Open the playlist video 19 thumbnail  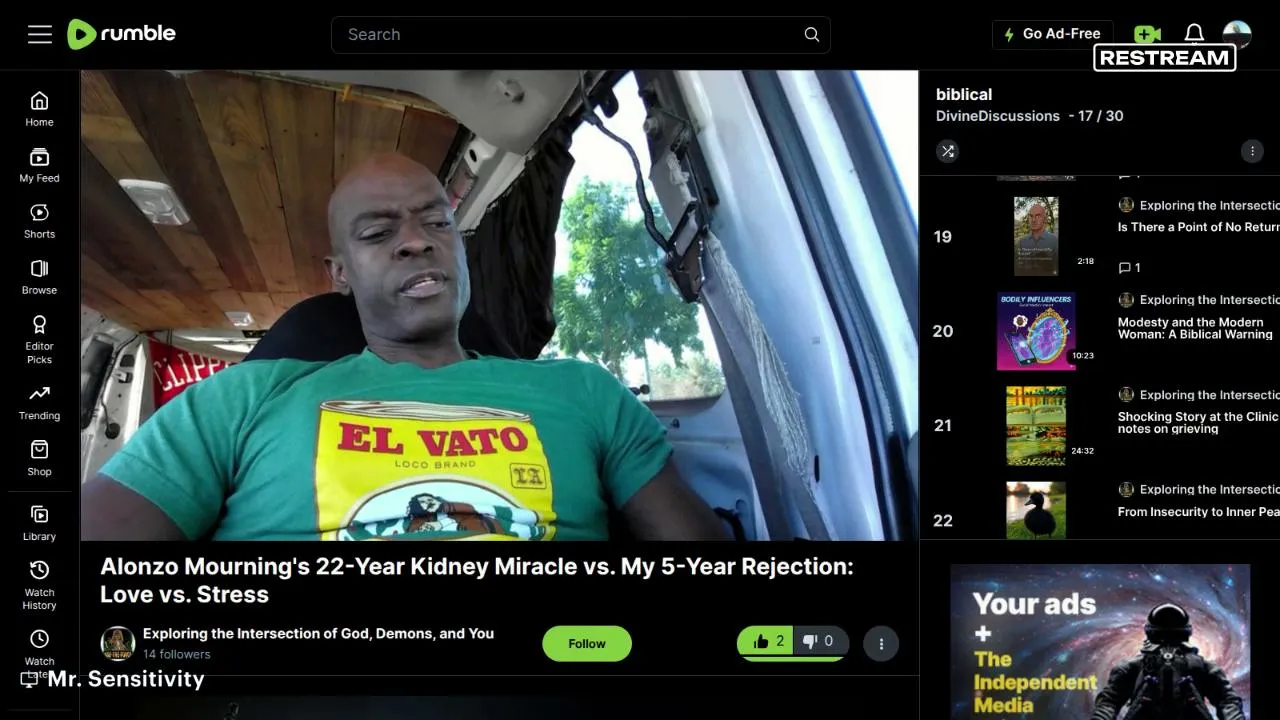[x=1036, y=236]
